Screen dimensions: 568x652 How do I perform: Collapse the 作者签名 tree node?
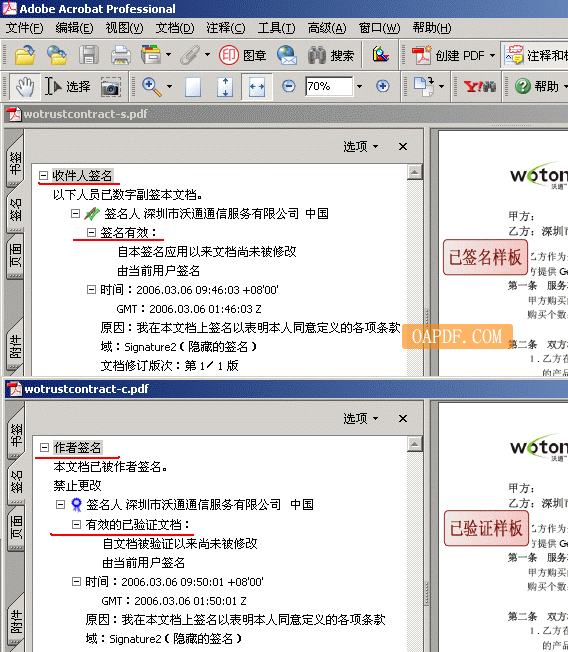[x=44, y=447]
